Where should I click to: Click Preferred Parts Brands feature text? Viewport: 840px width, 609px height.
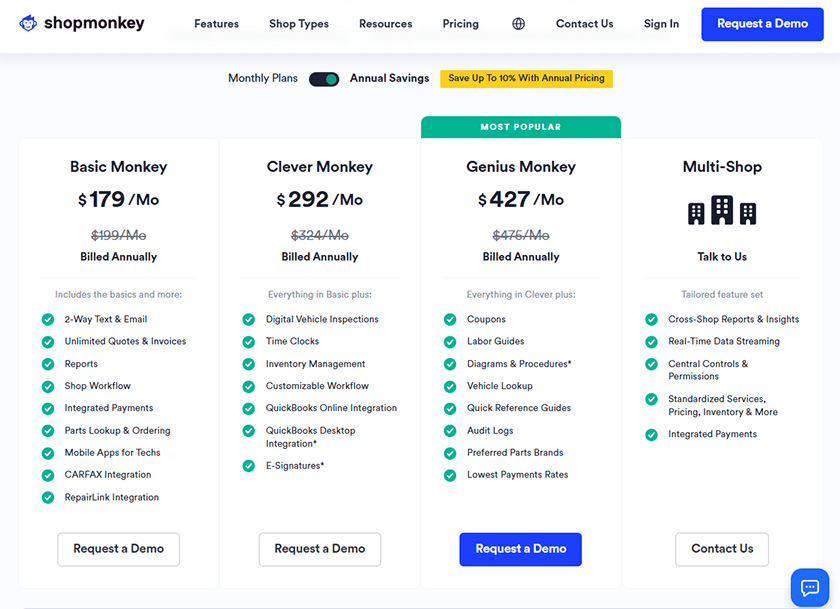tap(515, 453)
